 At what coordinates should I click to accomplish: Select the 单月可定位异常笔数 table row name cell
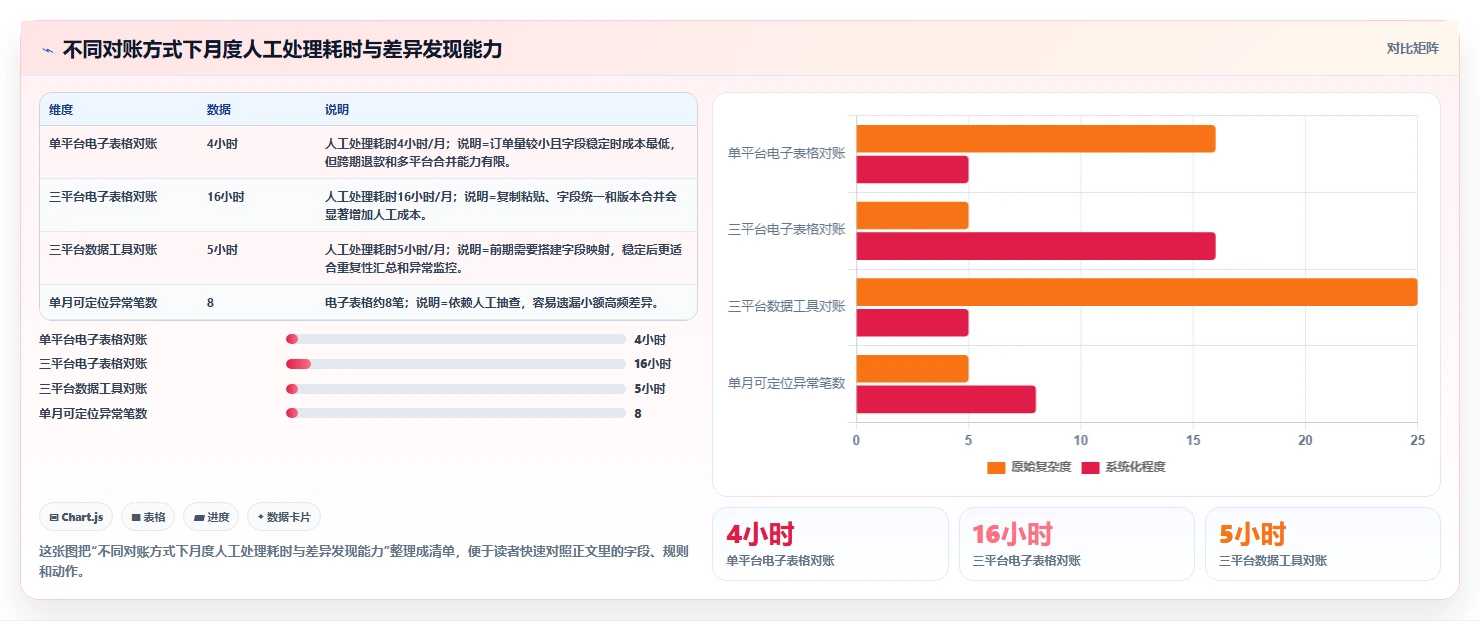[103, 303]
